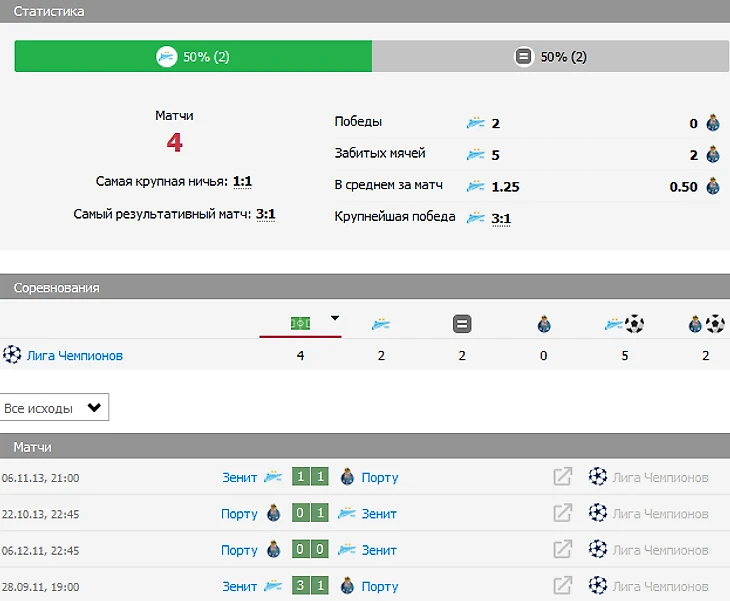The width and height of the screenshot is (730, 601).
Task: Click Porto crest column header in competitions table
Action: pos(543,324)
